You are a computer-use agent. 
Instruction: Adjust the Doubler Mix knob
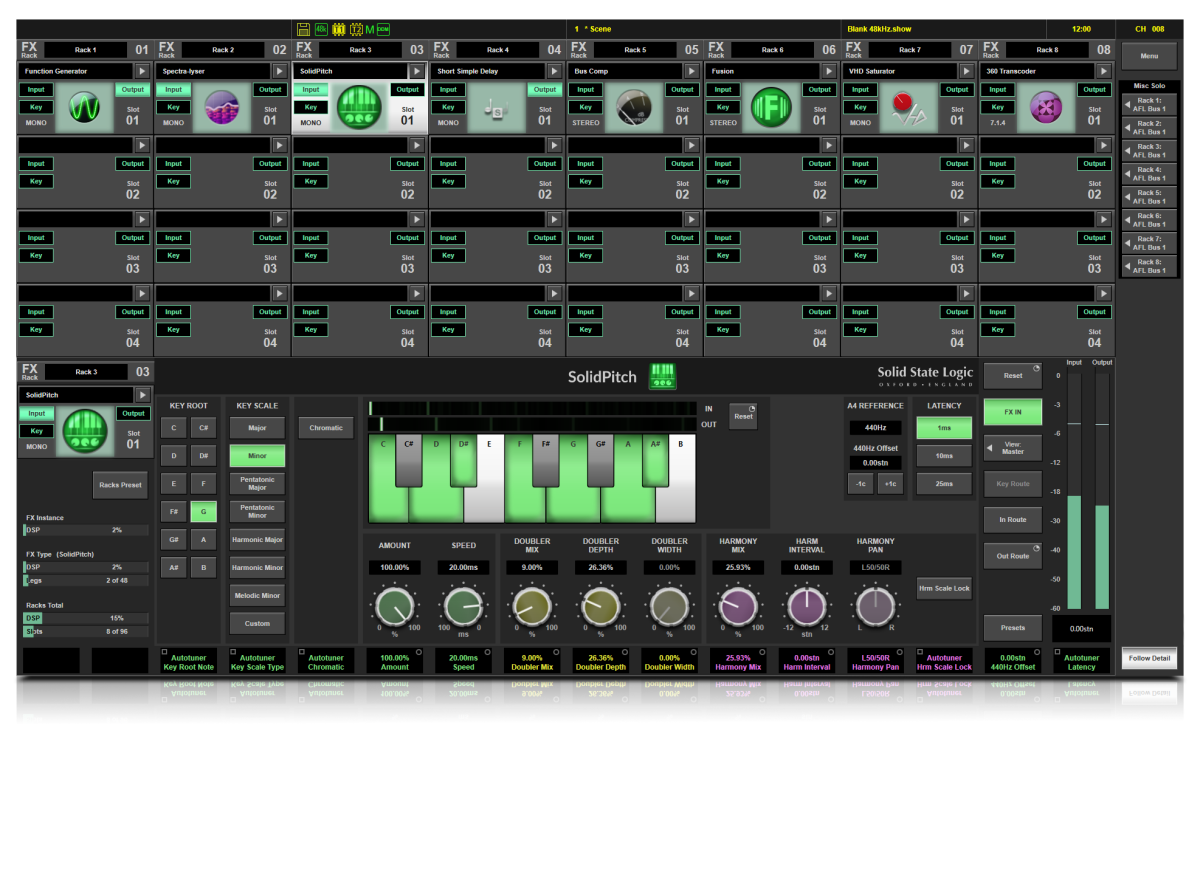coord(532,607)
